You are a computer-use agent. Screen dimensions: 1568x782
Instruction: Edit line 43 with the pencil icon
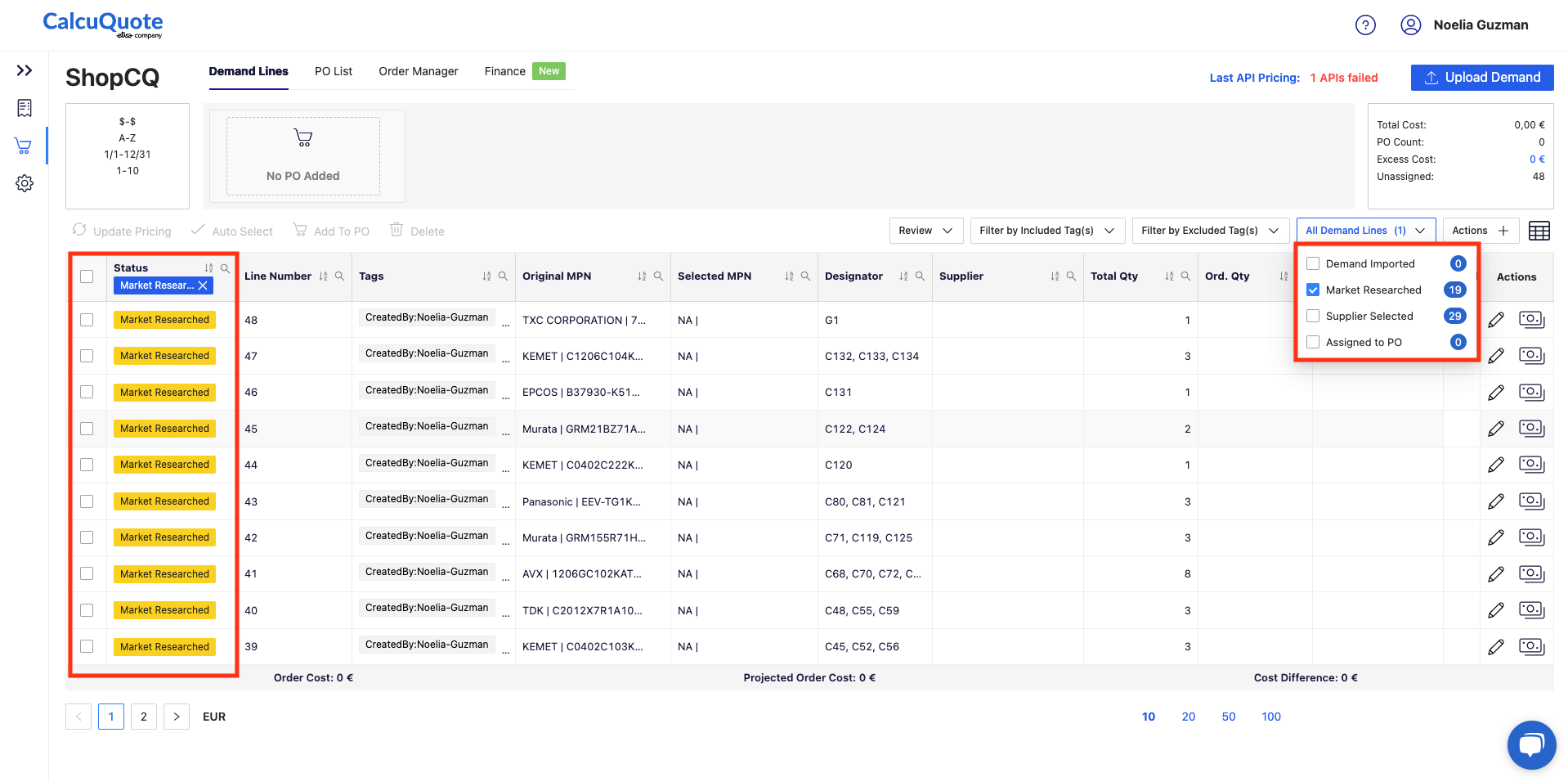point(1496,501)
